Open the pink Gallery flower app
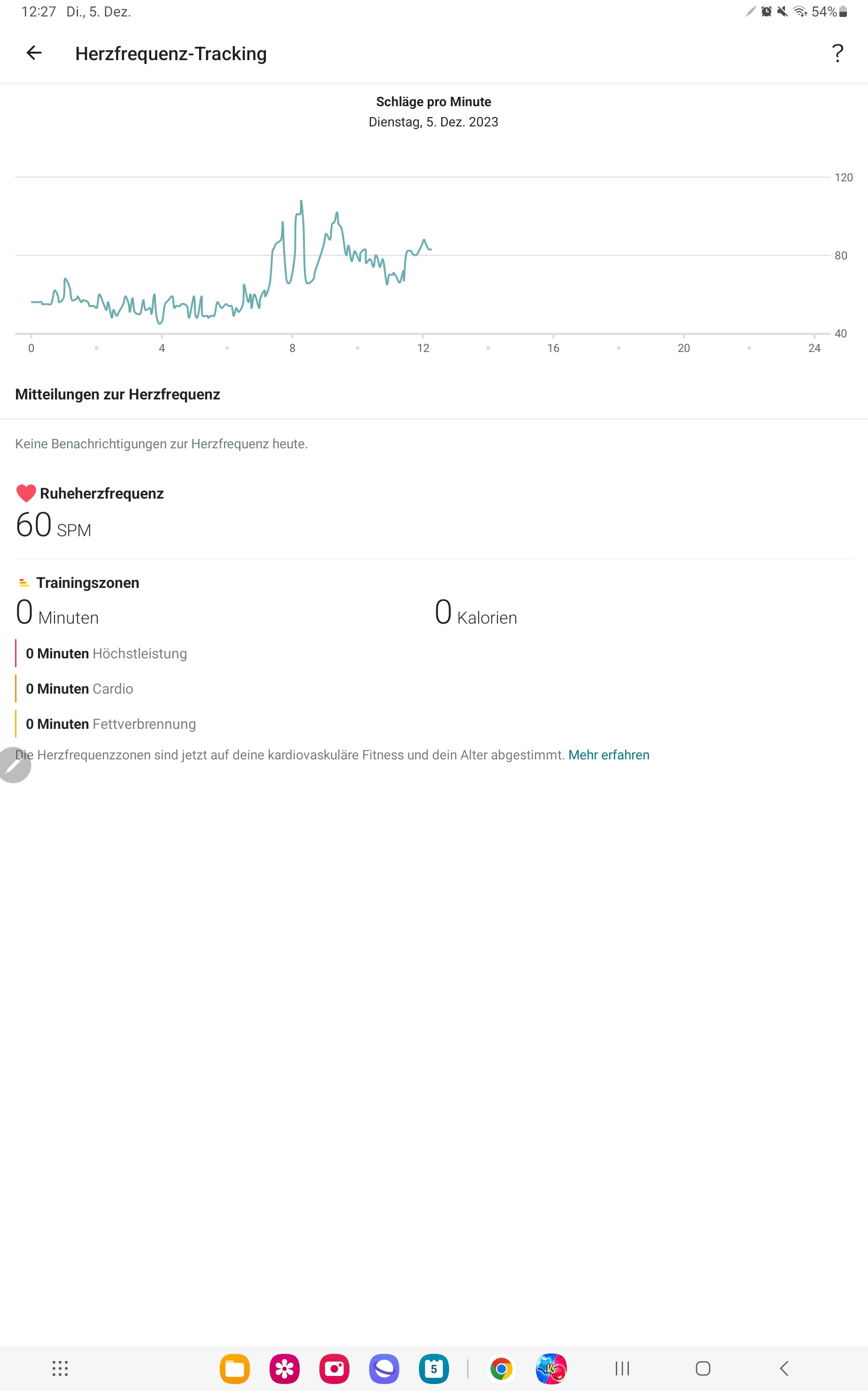 [284, 1368]
